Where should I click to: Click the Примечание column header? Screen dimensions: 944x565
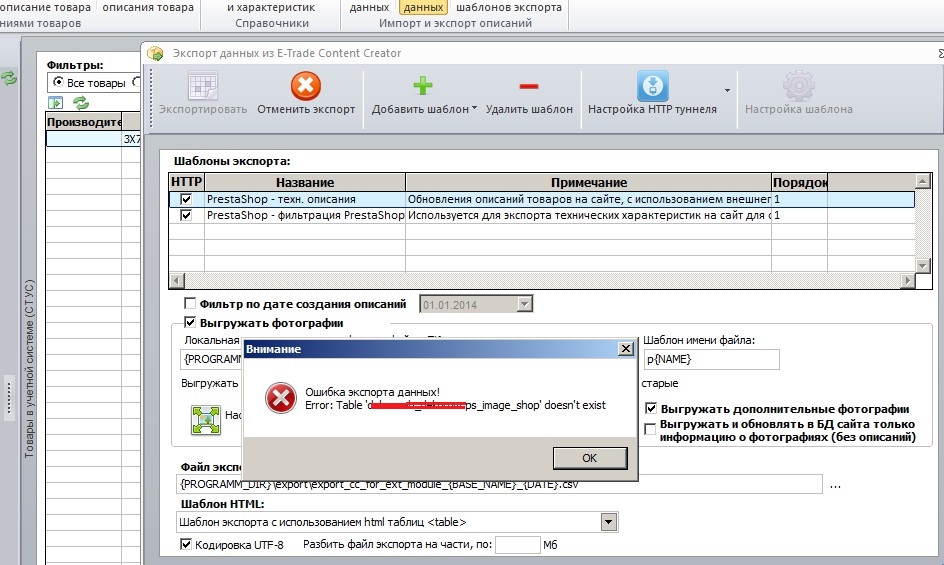point(589,182)
